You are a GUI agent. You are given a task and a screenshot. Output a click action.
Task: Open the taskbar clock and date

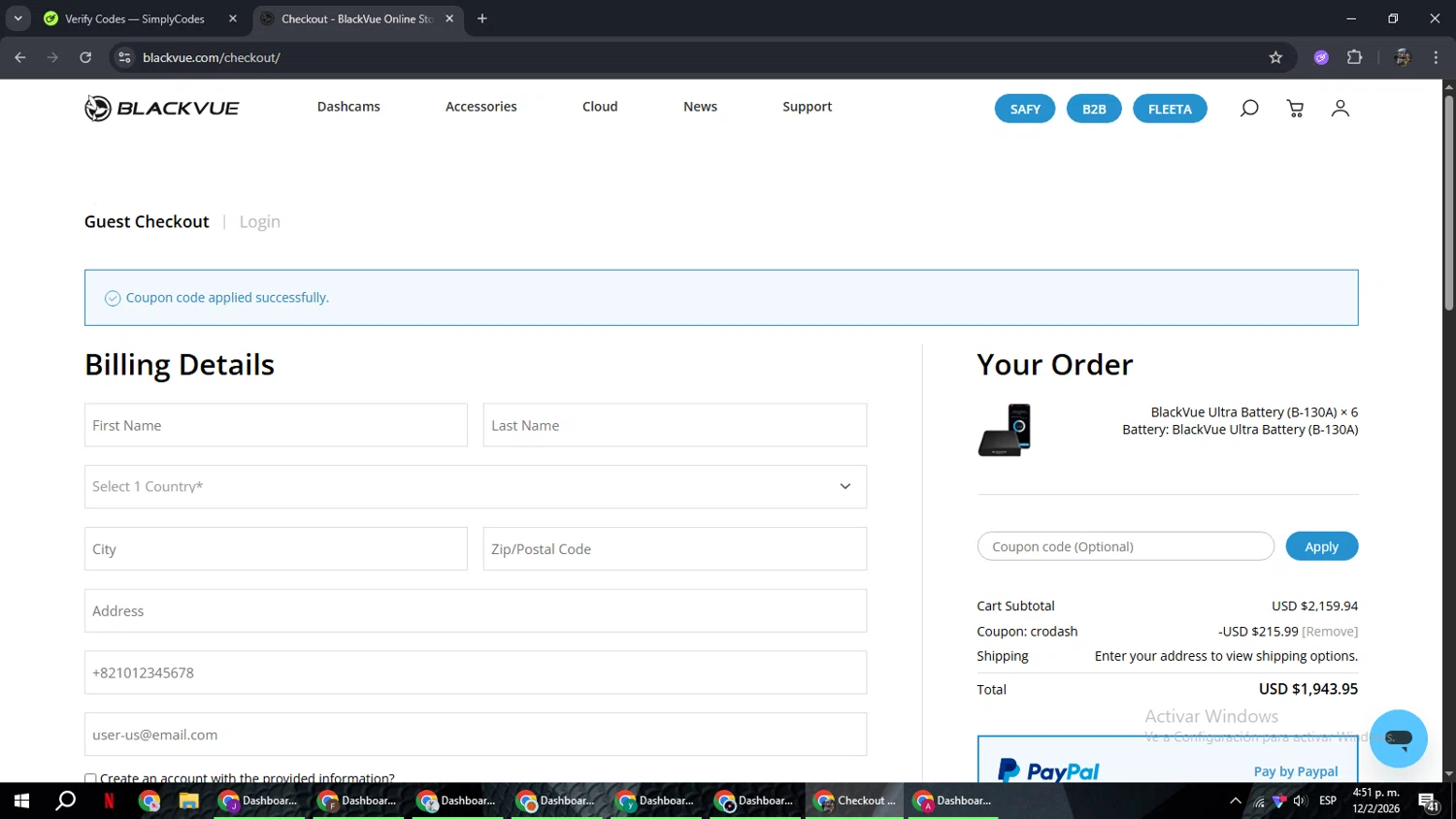(1376, 801)
